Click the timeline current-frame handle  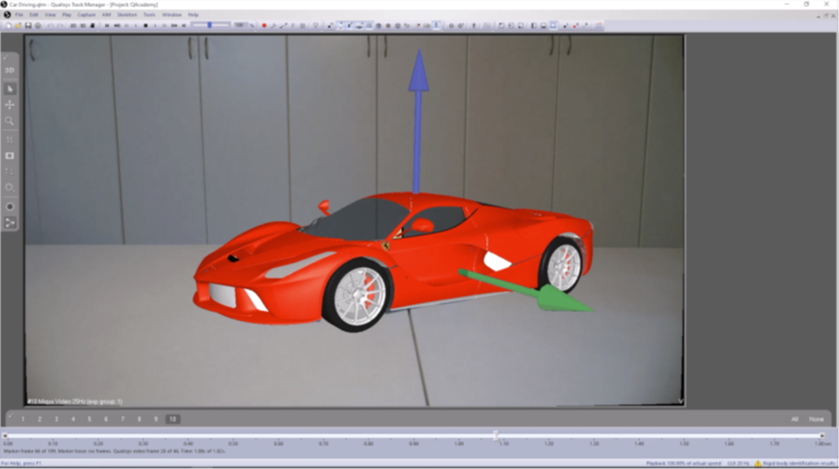tap(495, 435)
